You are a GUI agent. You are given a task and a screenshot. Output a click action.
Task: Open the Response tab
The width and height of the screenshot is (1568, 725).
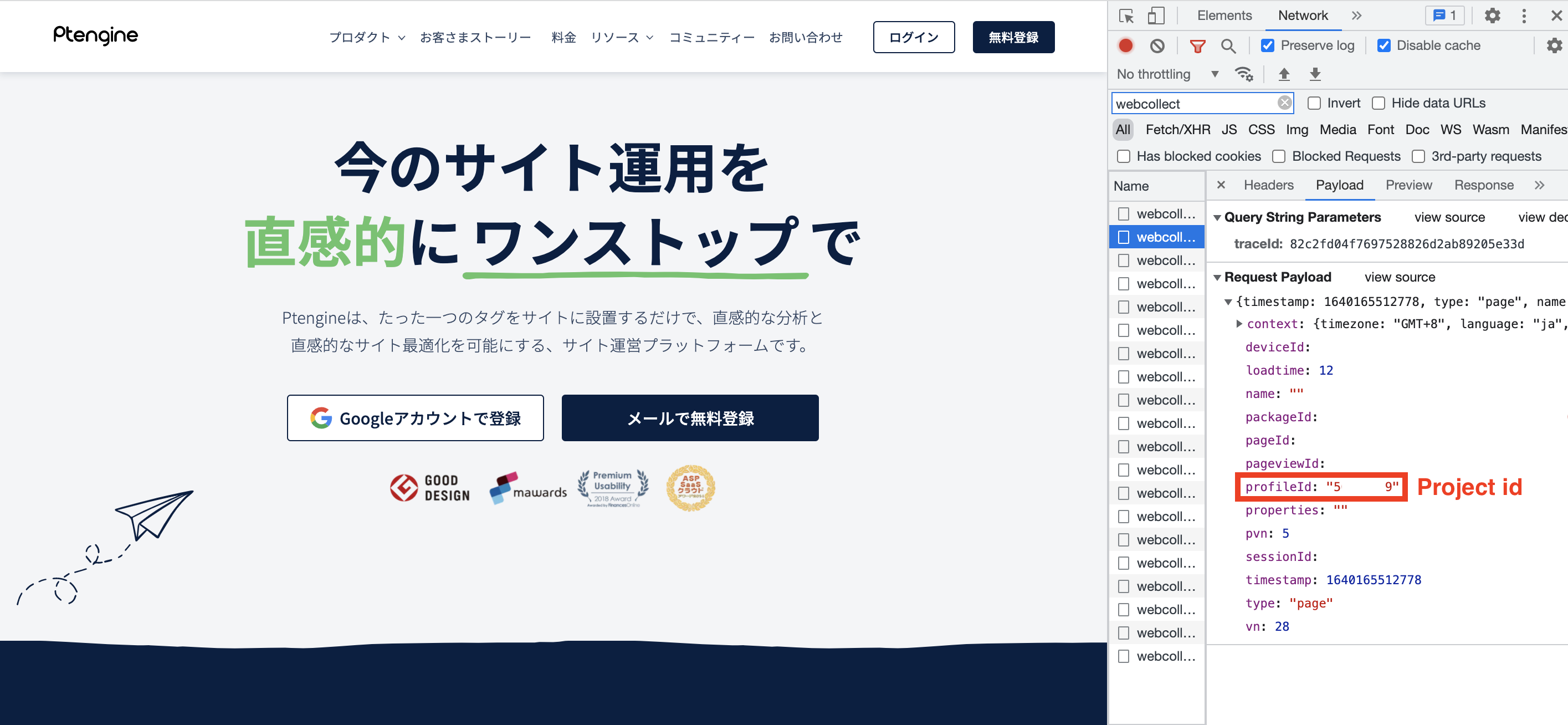(x=1483, y=185)
